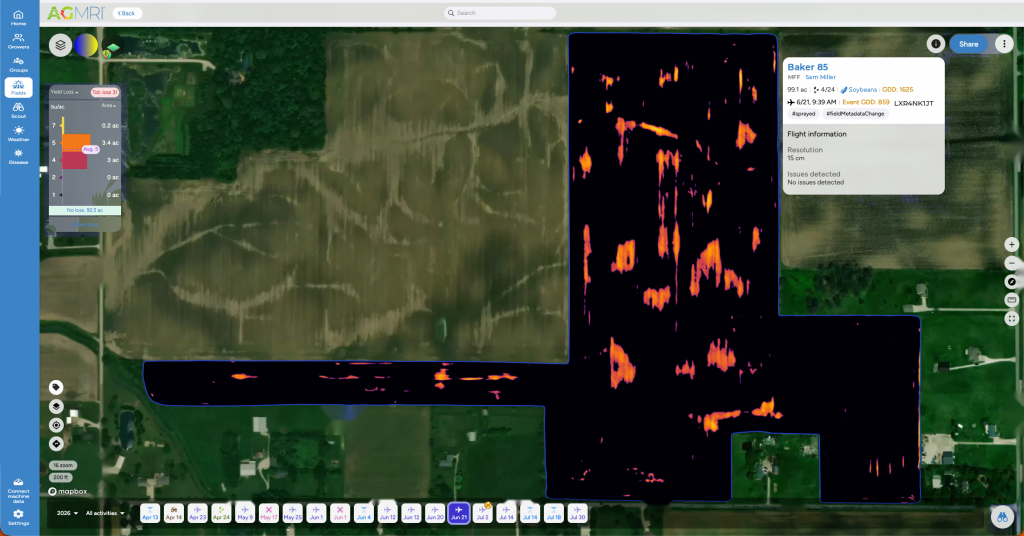1024x536 pixels.
Task: Click the Search field
Action: (x=500, y=13)
